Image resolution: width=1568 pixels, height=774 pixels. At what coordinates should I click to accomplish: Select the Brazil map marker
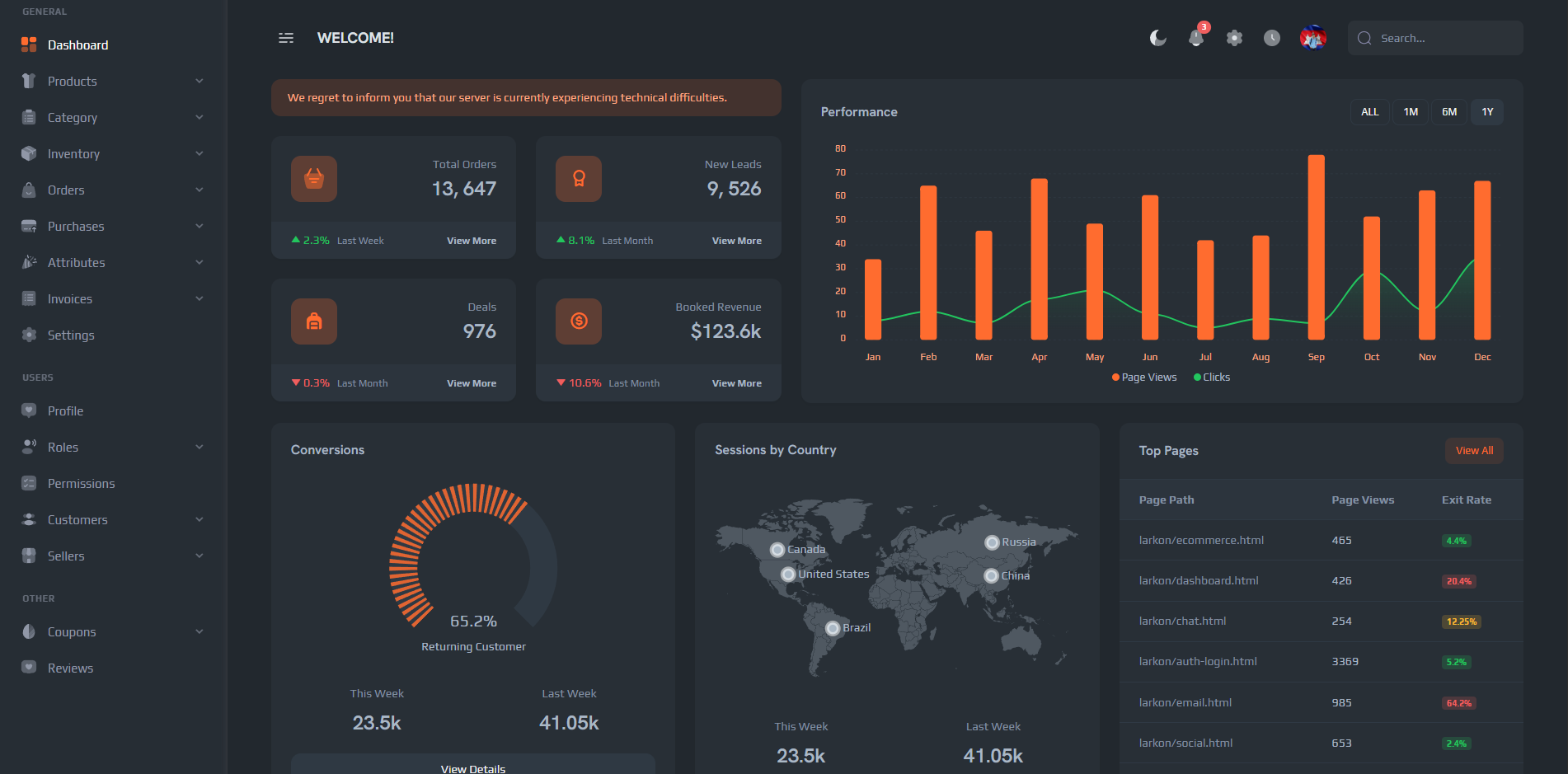[x=833, y=628]
